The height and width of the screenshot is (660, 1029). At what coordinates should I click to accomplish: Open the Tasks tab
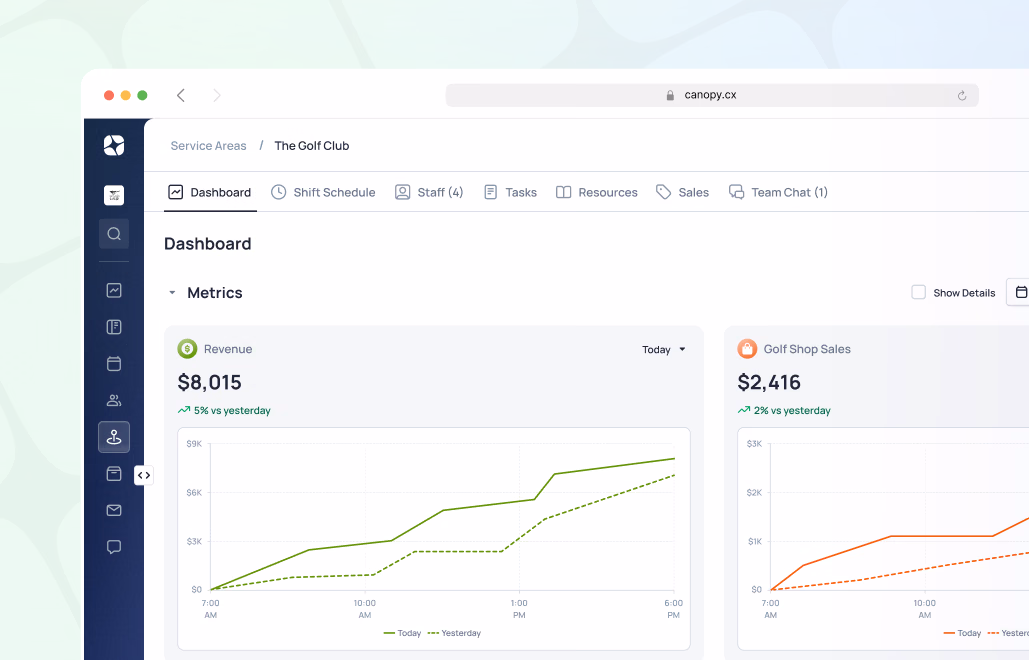pyautogui.click(x=511, y=192)
